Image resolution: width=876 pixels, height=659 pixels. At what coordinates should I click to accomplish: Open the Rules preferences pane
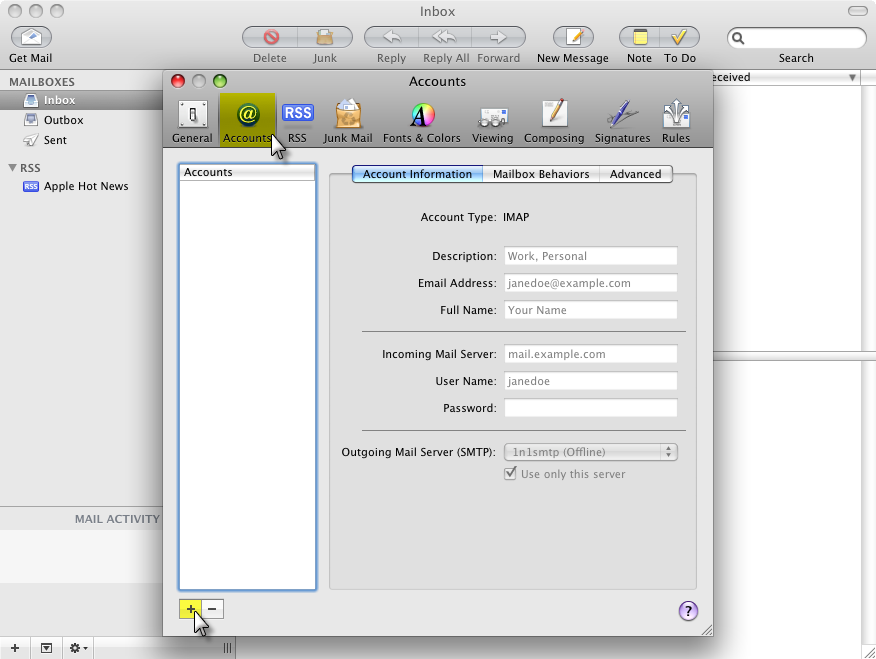click(676, 121)
